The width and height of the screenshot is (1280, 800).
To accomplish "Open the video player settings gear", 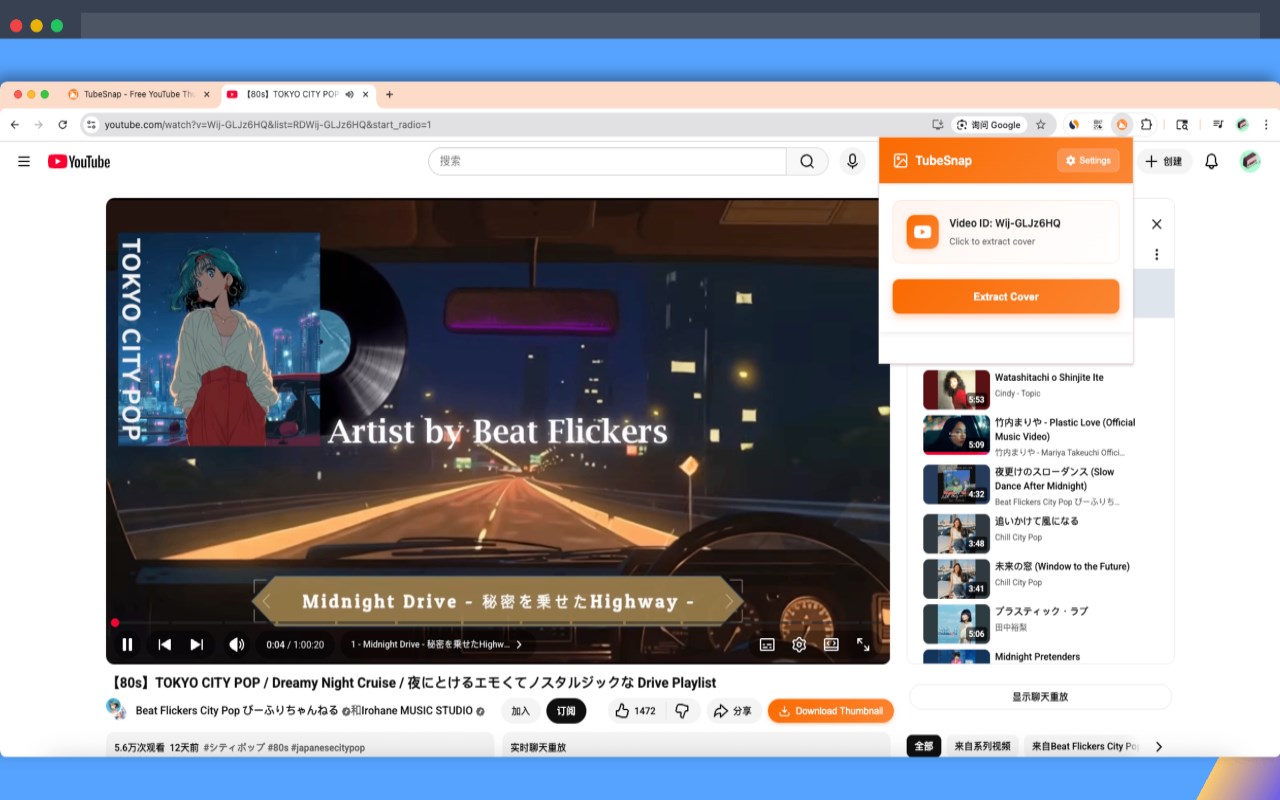I will pyautogui.click(x=799, y=645).
